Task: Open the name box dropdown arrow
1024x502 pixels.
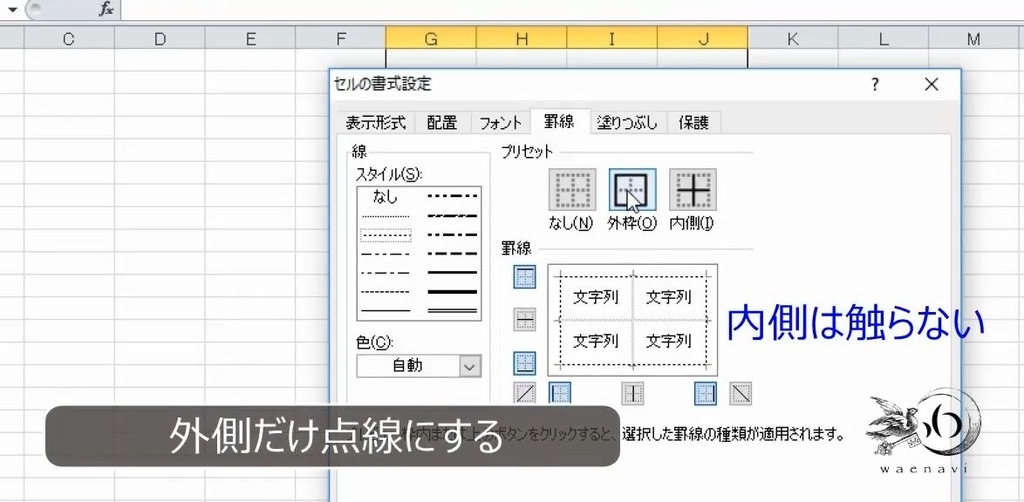Action: [11, 10]
